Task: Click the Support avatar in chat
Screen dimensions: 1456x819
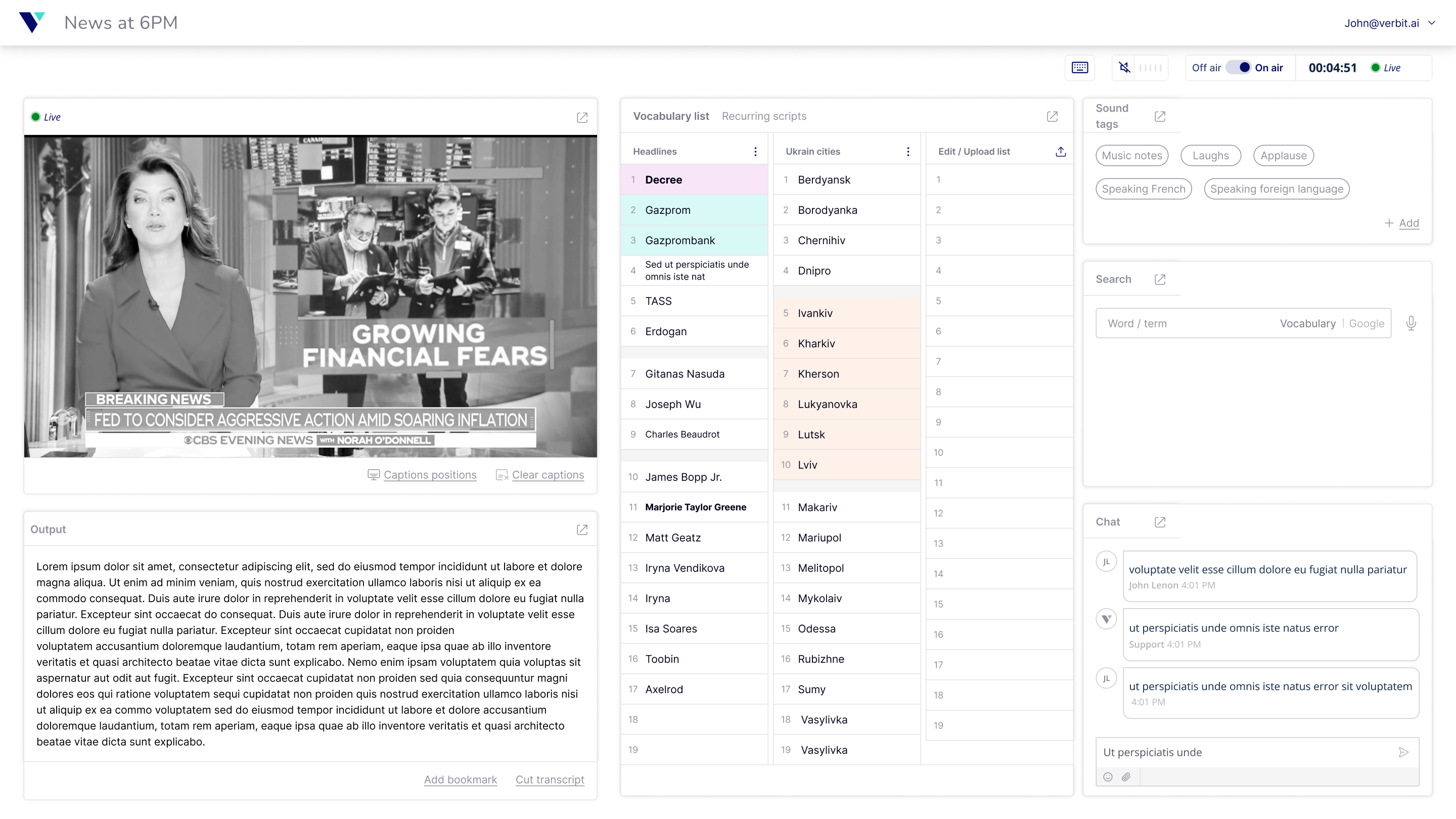Action: click(x=1106, y=619)
